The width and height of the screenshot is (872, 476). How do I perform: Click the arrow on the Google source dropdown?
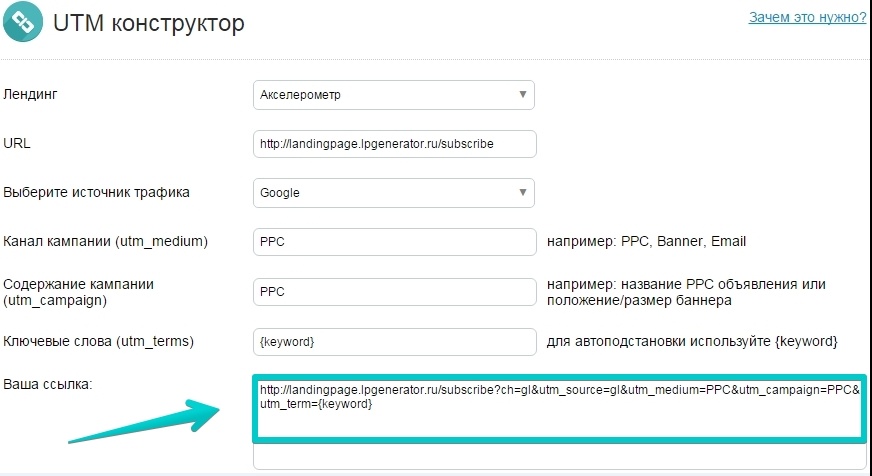pos(523,192)
